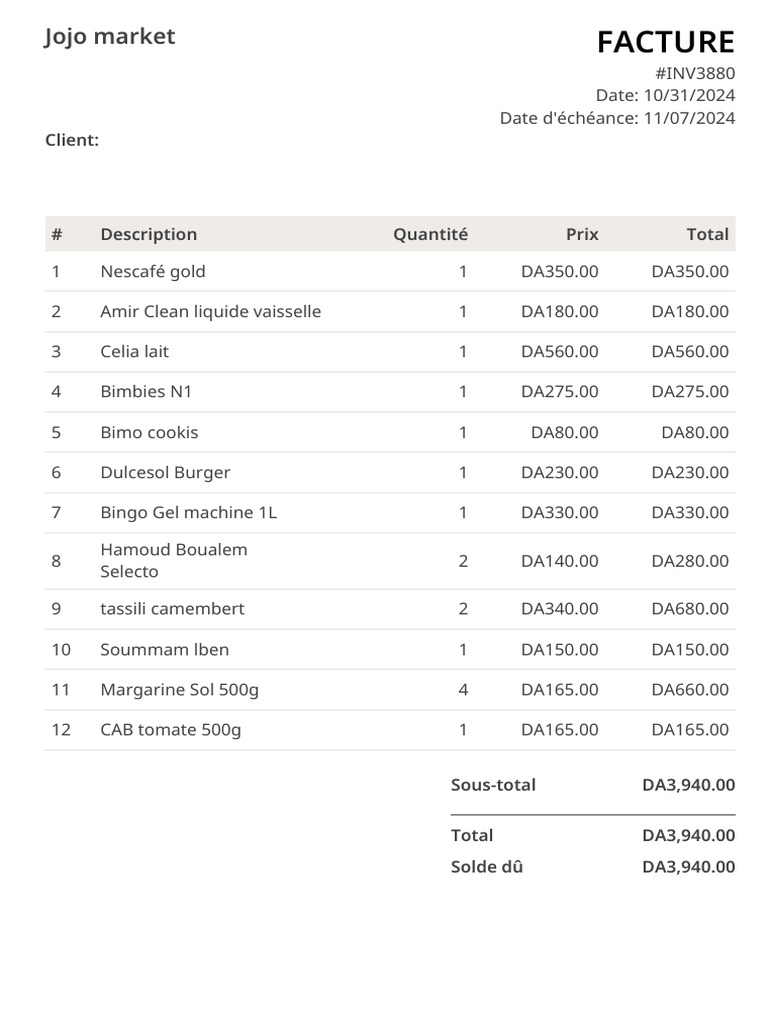Click the Margarine Sol 500g quantity

[x=463, y=689]
